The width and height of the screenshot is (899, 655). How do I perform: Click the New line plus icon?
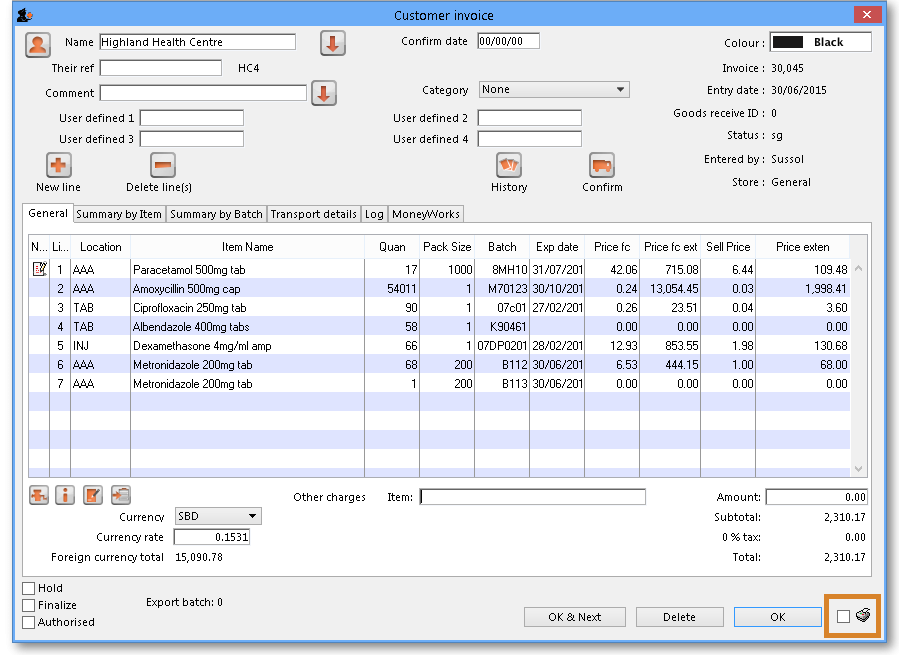click(59, 165)
